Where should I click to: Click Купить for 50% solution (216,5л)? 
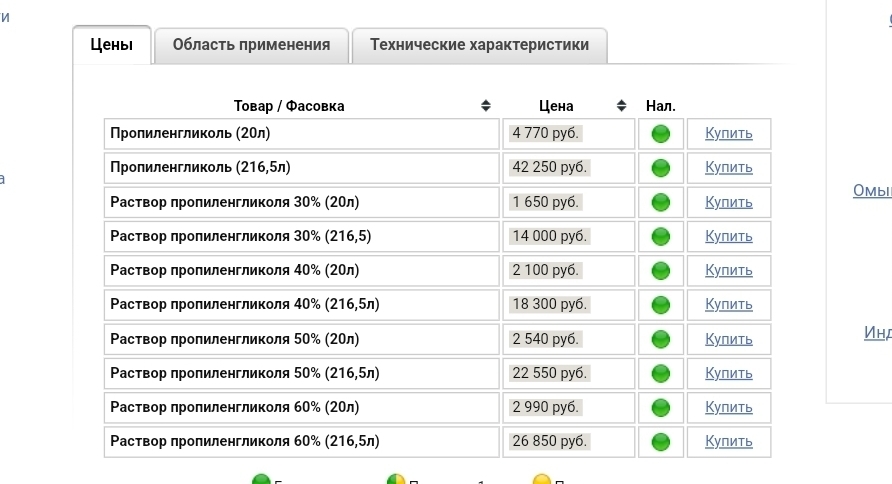point(729,373)
